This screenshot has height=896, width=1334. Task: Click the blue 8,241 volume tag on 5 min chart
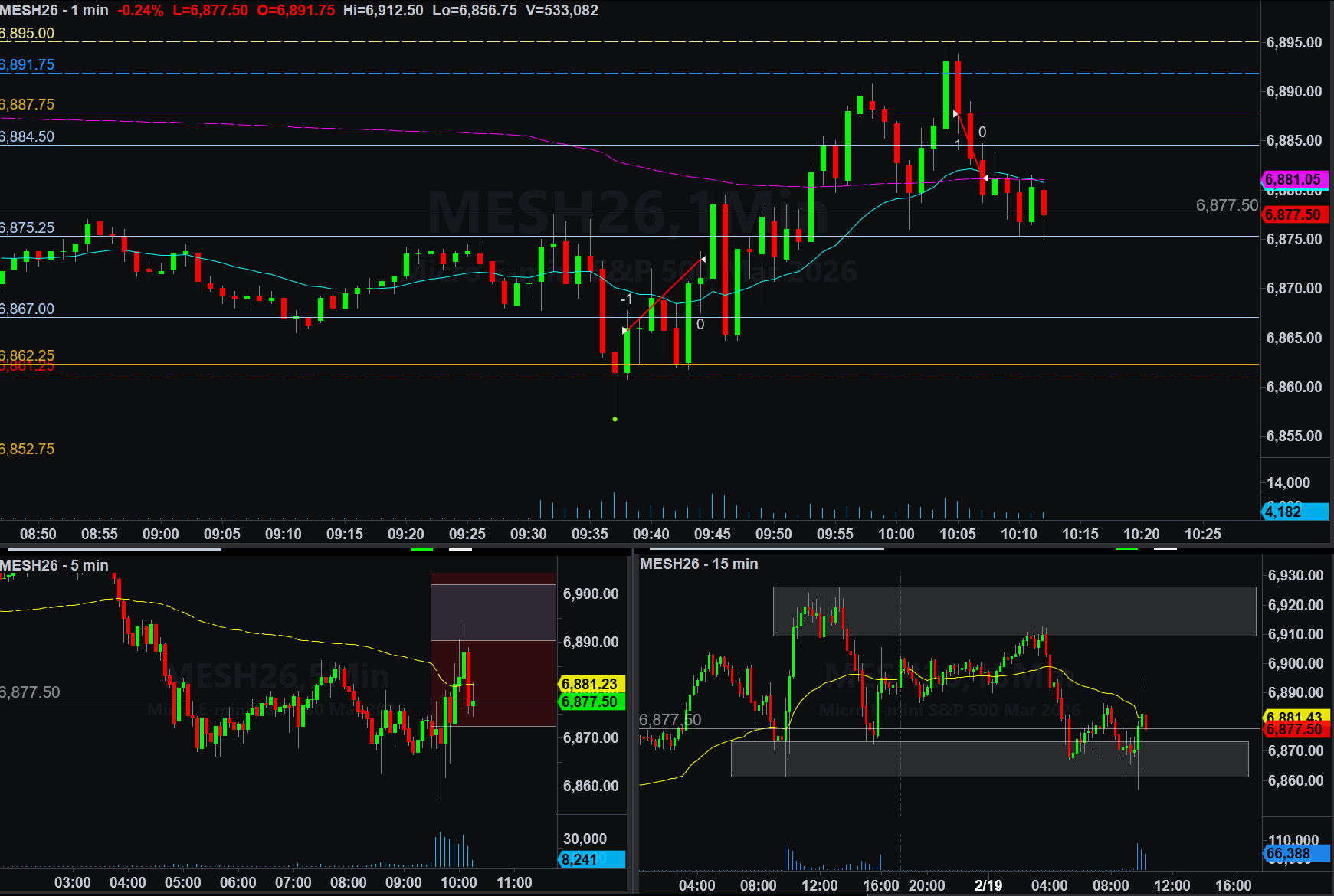590,859
